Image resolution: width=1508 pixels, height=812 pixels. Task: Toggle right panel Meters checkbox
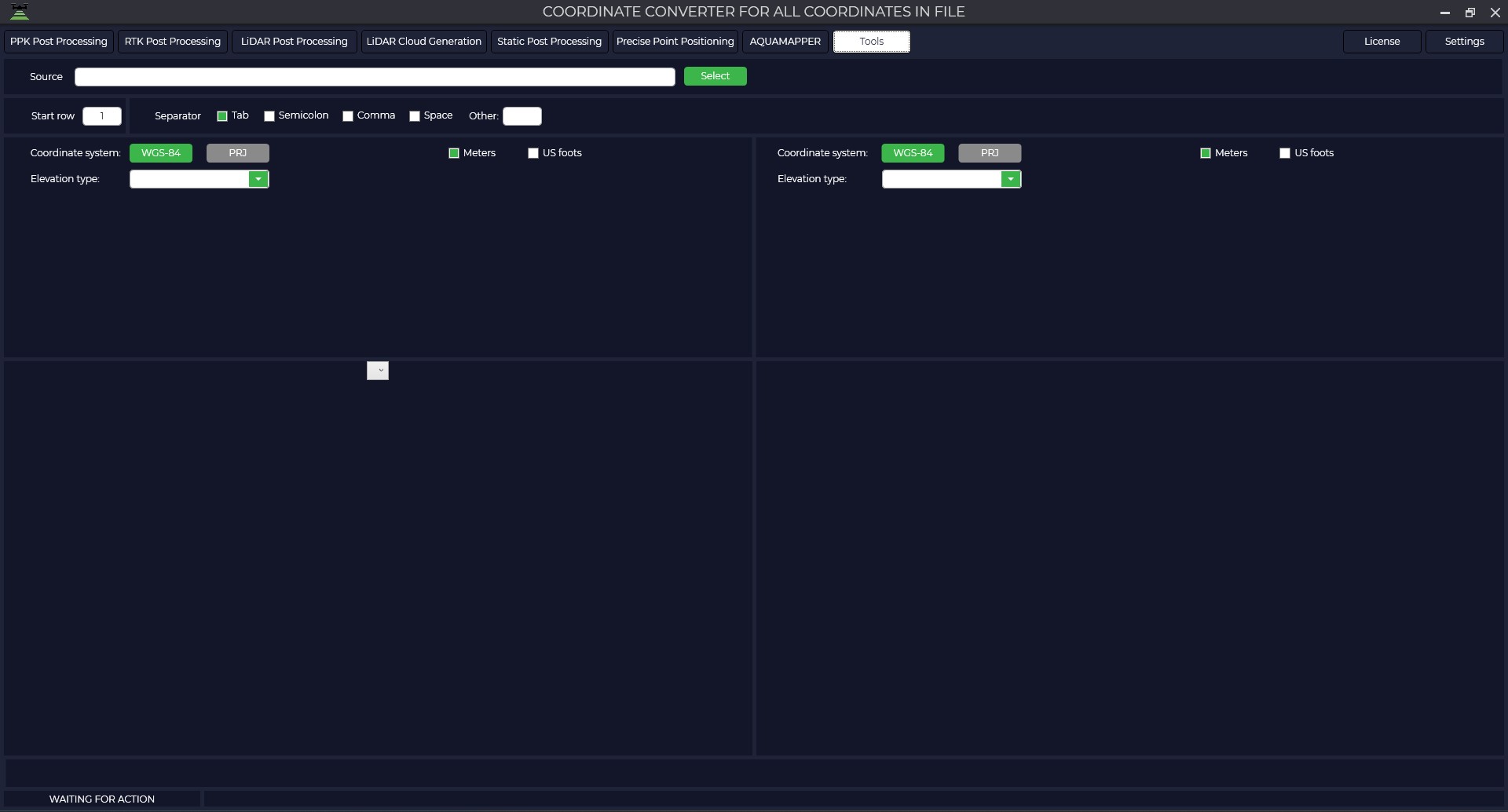pyautogui.click(x=1206, y=153)
